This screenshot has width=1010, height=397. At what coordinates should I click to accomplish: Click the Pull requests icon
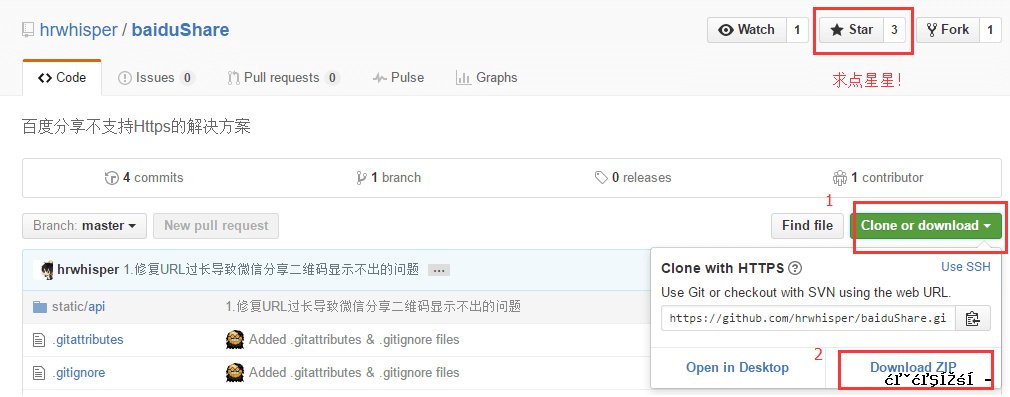234,78
